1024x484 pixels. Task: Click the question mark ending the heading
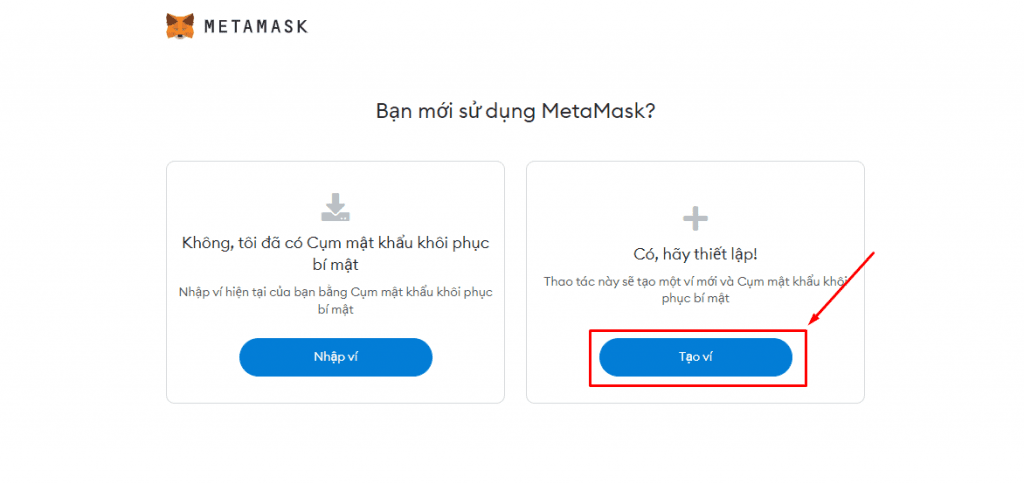649,111
